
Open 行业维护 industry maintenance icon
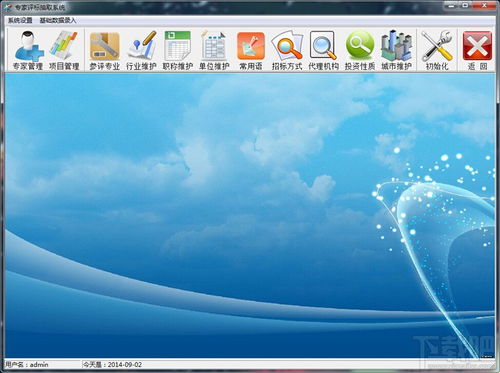141,50
